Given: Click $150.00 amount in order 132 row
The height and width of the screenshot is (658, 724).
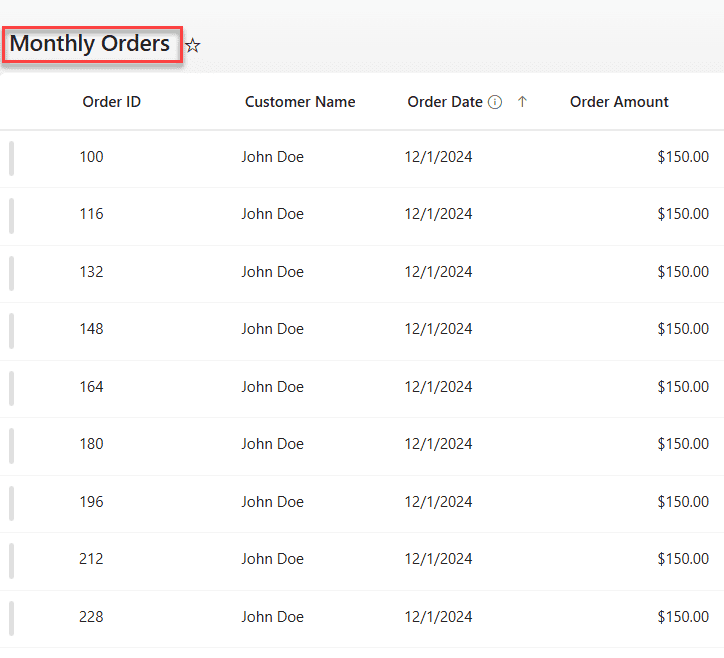Looking at the screenshot, I should pos(683,272).
